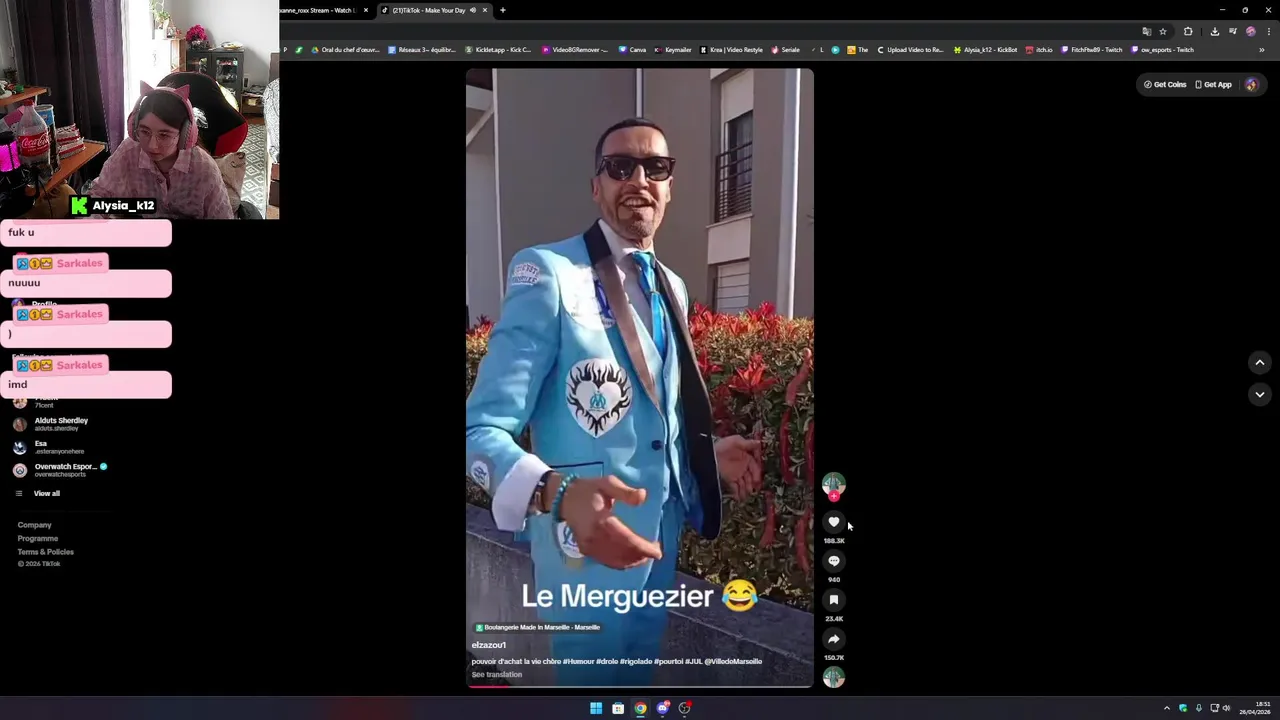1280x720 pixels.
Task: Open Chrome from the taskbar
Action: click(x=640, y=708)
